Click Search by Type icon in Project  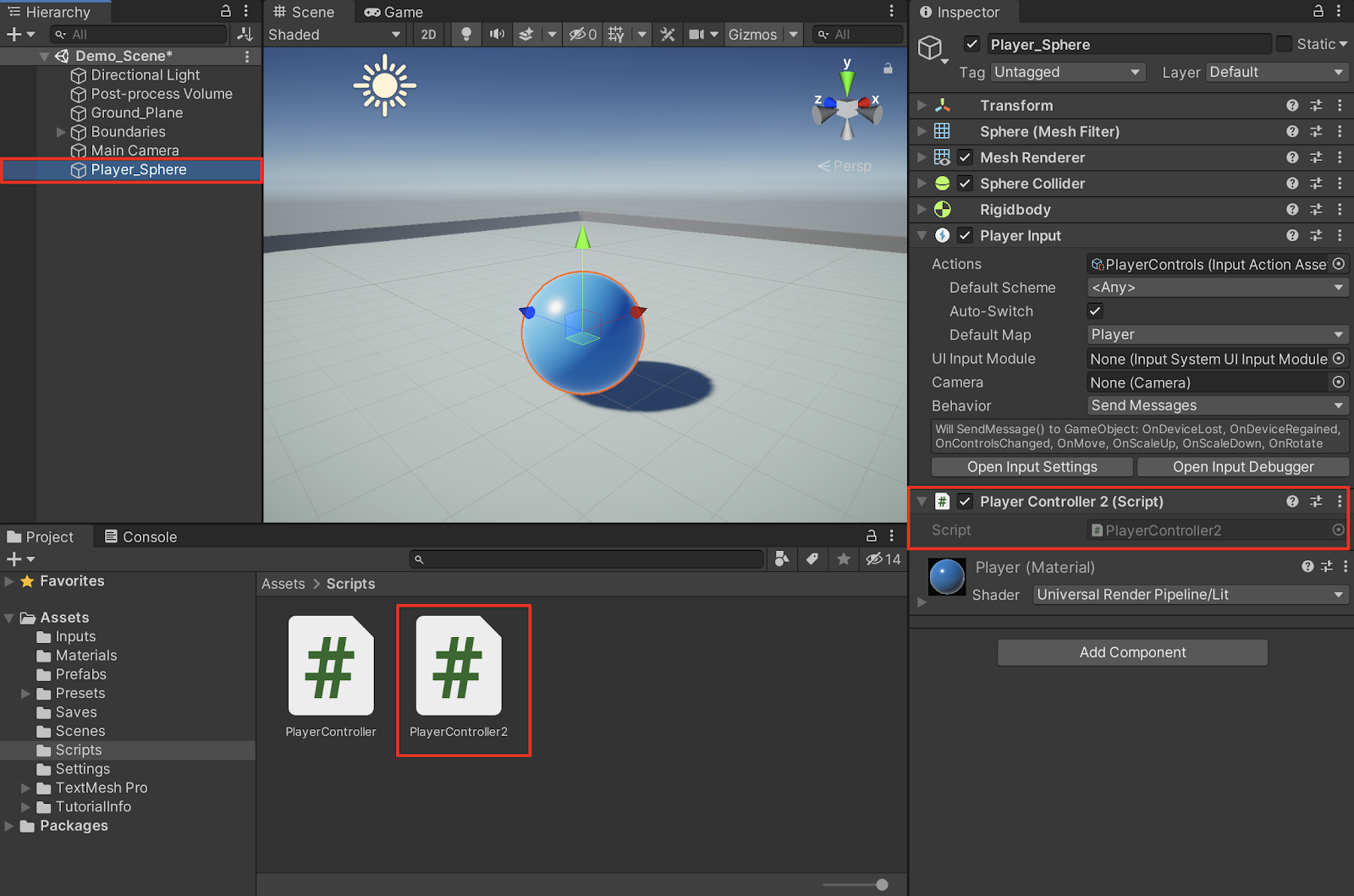point(782,559)
